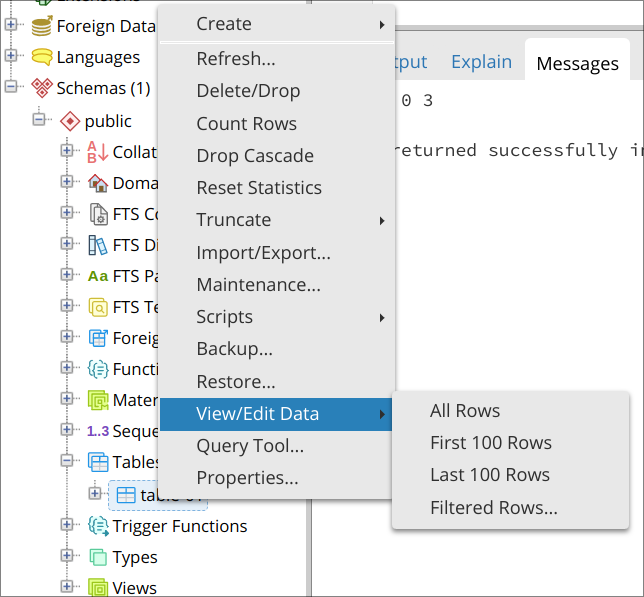Choose Import/Export... menu entry
Screen dimensions: 644x597
pyautogui.click(x=276, y=253)
